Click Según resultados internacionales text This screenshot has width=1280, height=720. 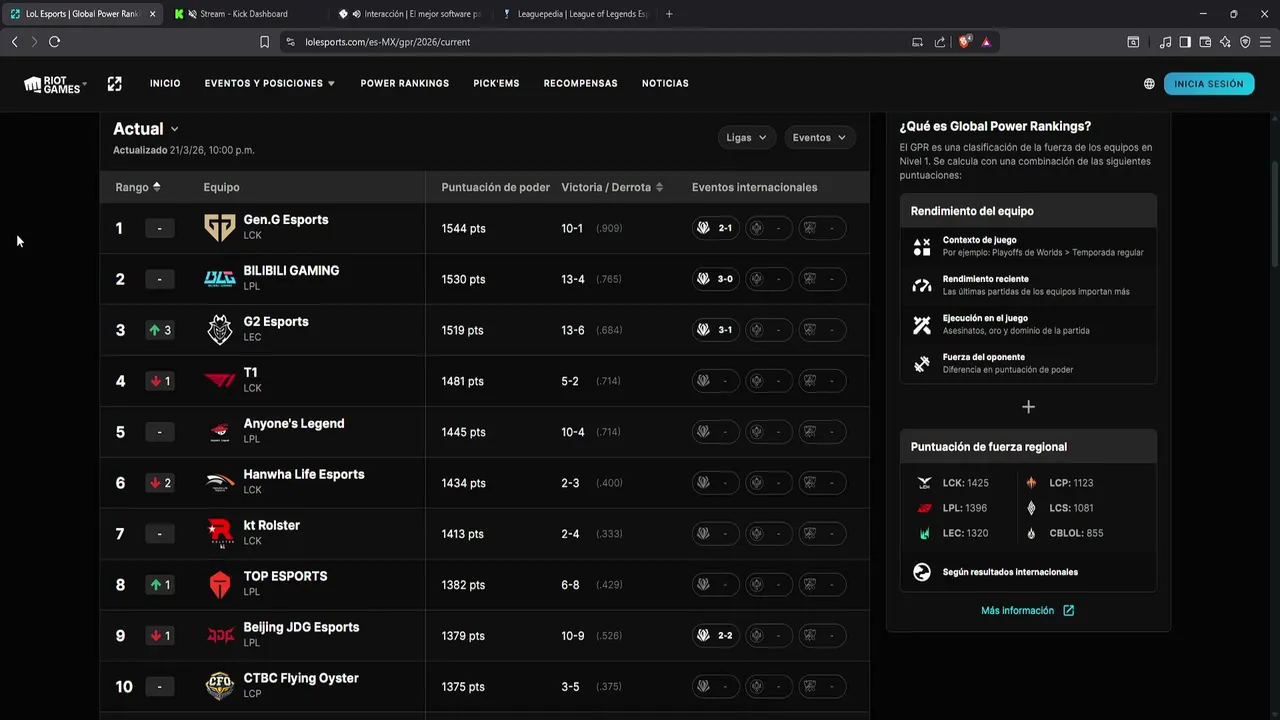pyautogui.click(x=1010, y=573)
